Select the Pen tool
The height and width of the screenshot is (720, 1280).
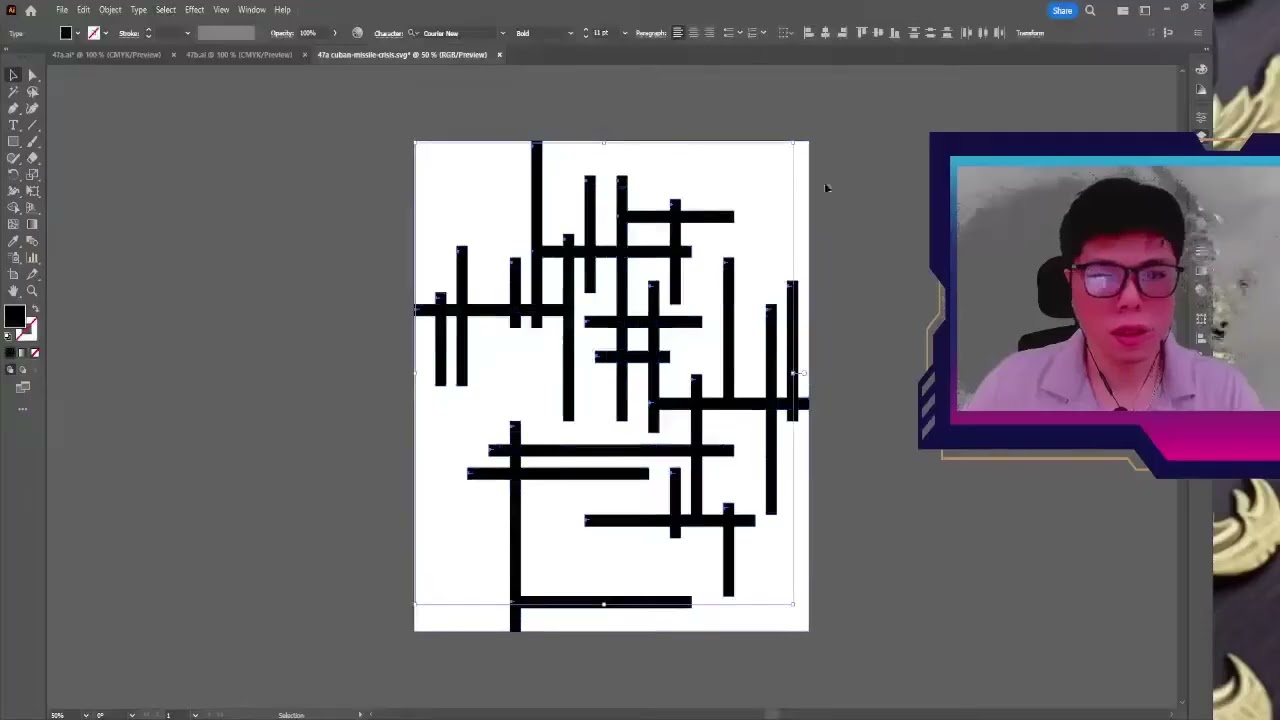tap(13, 108)
